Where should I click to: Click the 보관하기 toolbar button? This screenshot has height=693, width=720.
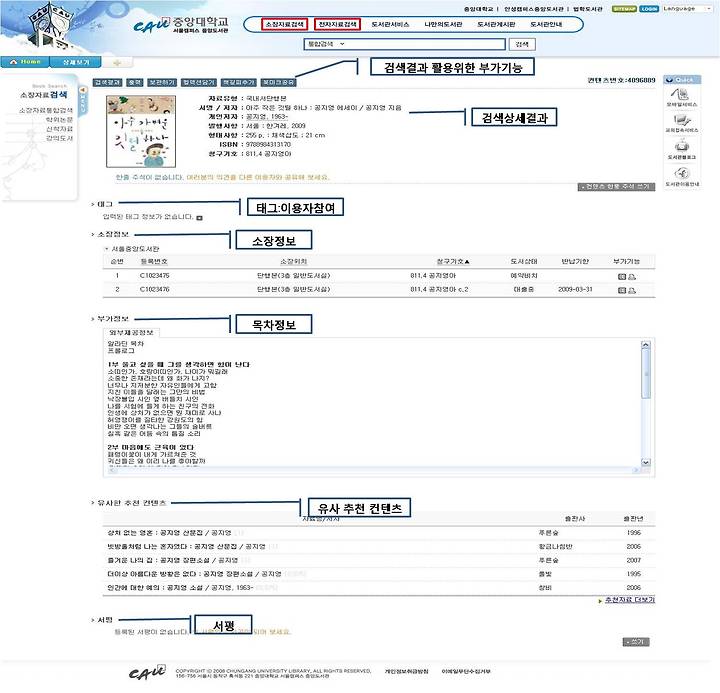162,82
